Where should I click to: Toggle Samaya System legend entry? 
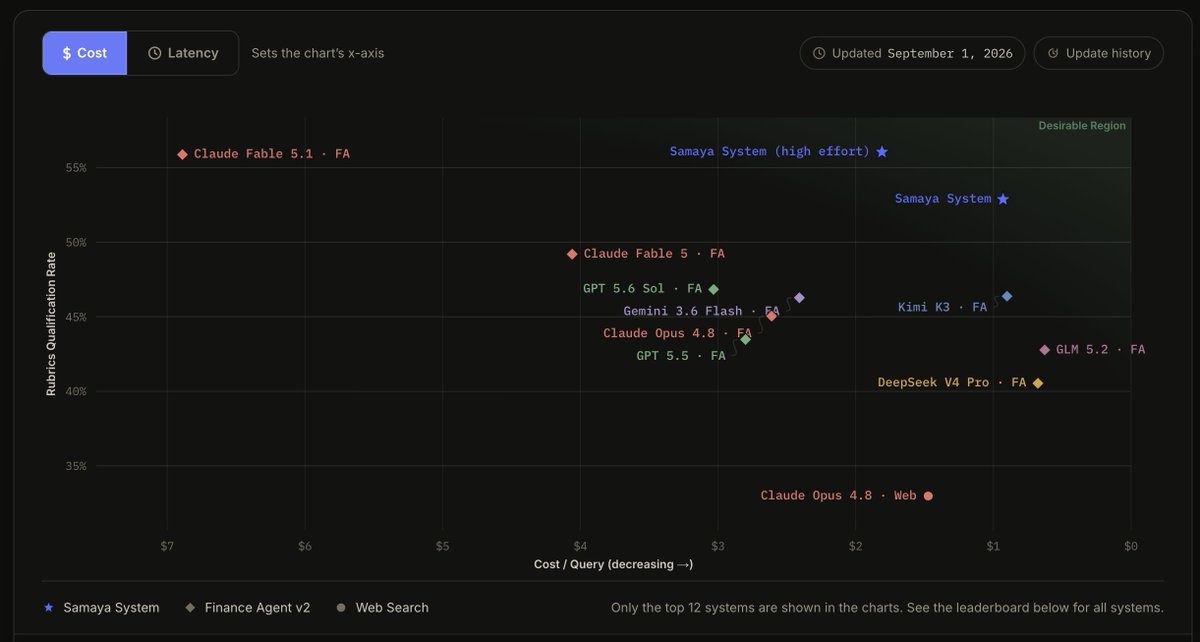coord(101,607)
